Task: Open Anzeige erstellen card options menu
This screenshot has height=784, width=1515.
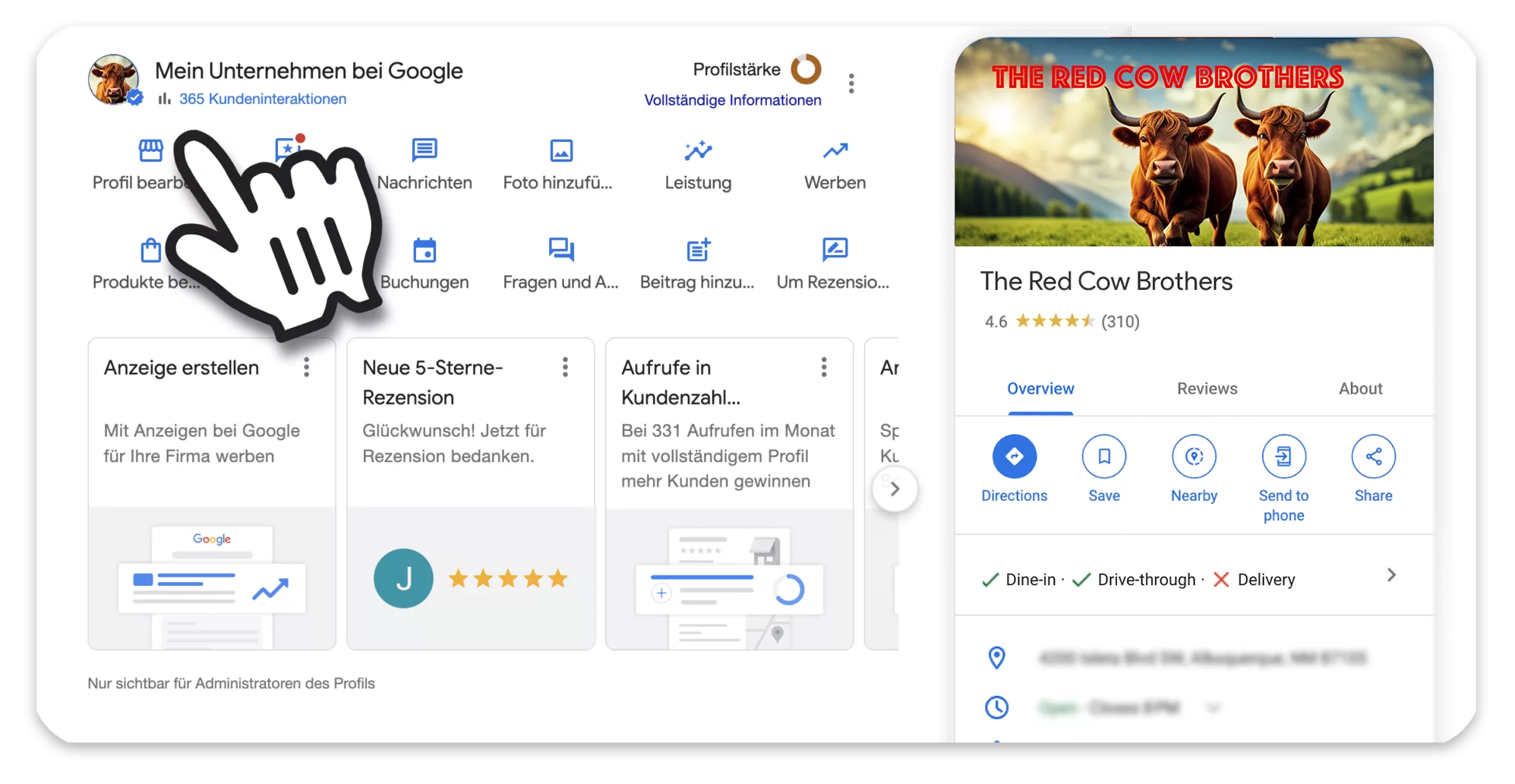Action: click(306, 367)
